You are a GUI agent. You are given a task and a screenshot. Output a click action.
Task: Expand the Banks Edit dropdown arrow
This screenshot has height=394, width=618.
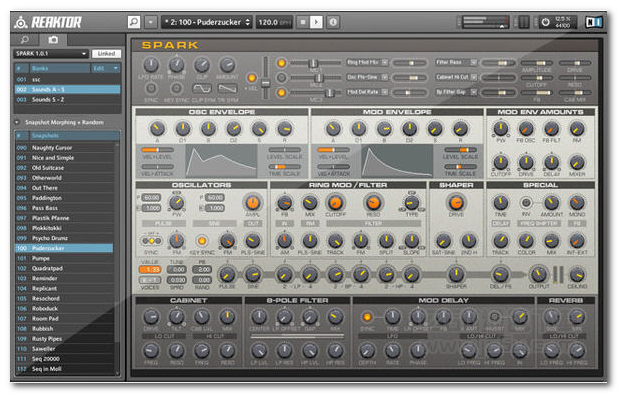tap(116, 69)
